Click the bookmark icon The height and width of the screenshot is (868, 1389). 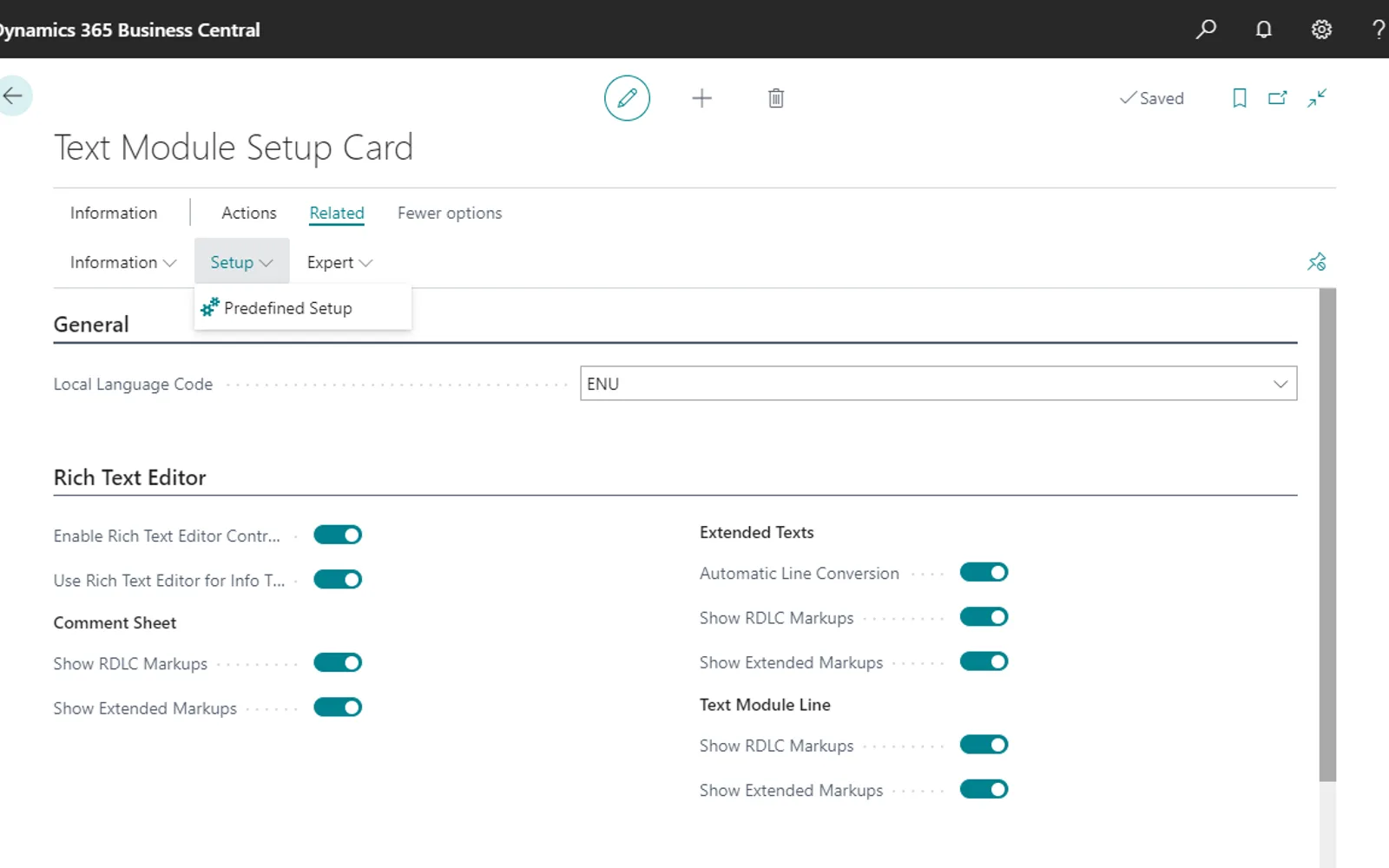click(1240, 98)
